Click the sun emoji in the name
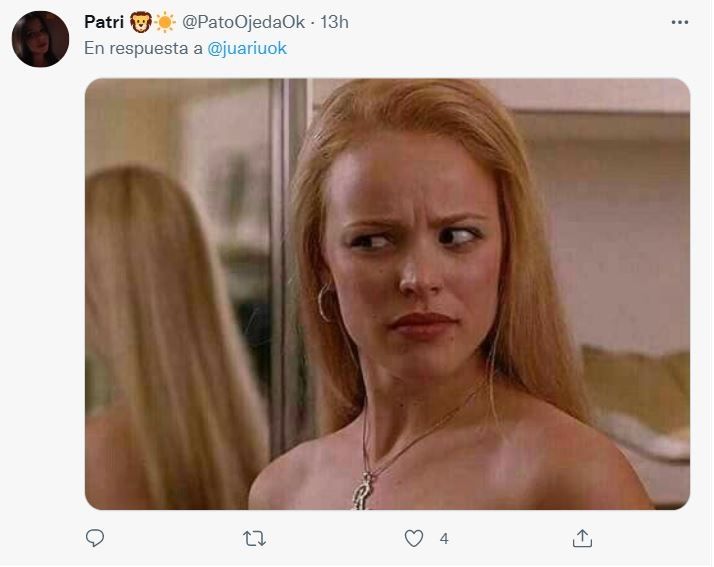714x567 pixels. (x=165, y=22)
